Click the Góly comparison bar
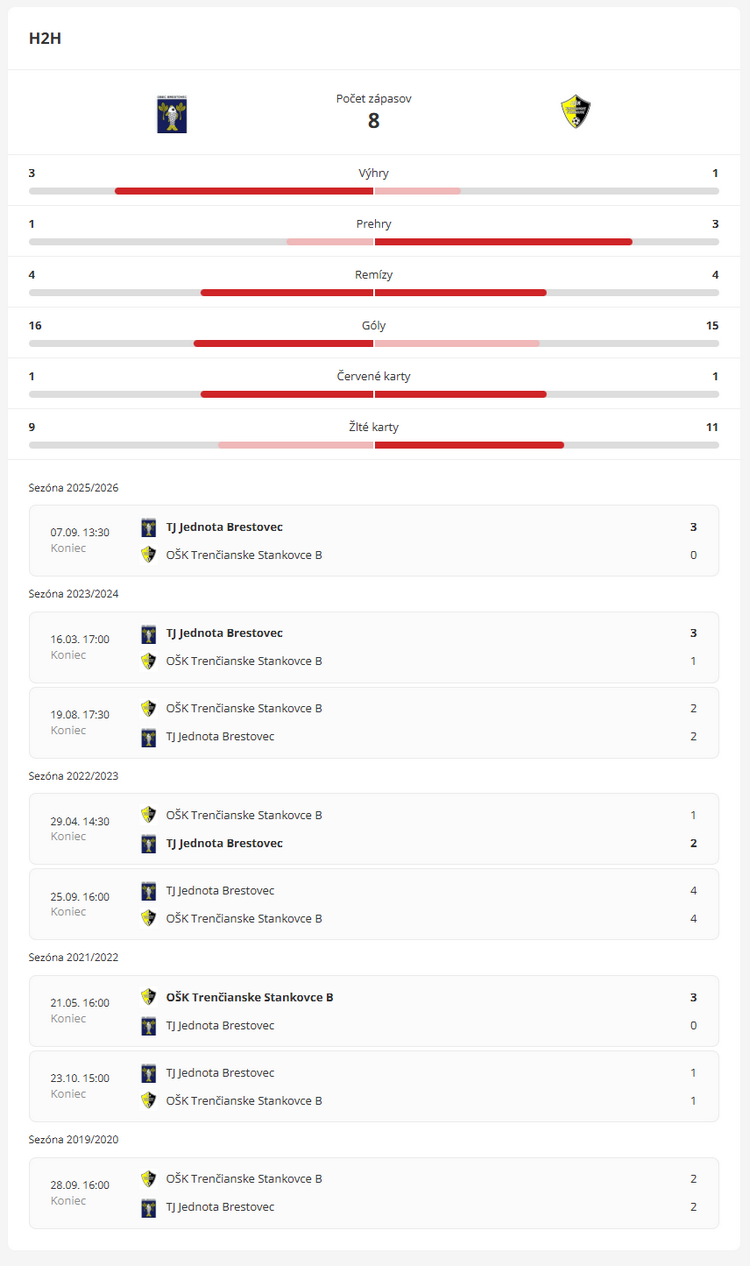This screenshot has height=1266, width=750. coord(374,343)
